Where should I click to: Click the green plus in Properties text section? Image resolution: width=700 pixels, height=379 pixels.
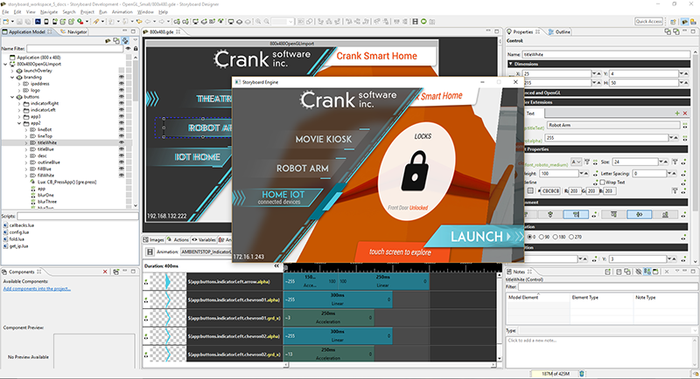click(677, 113)
